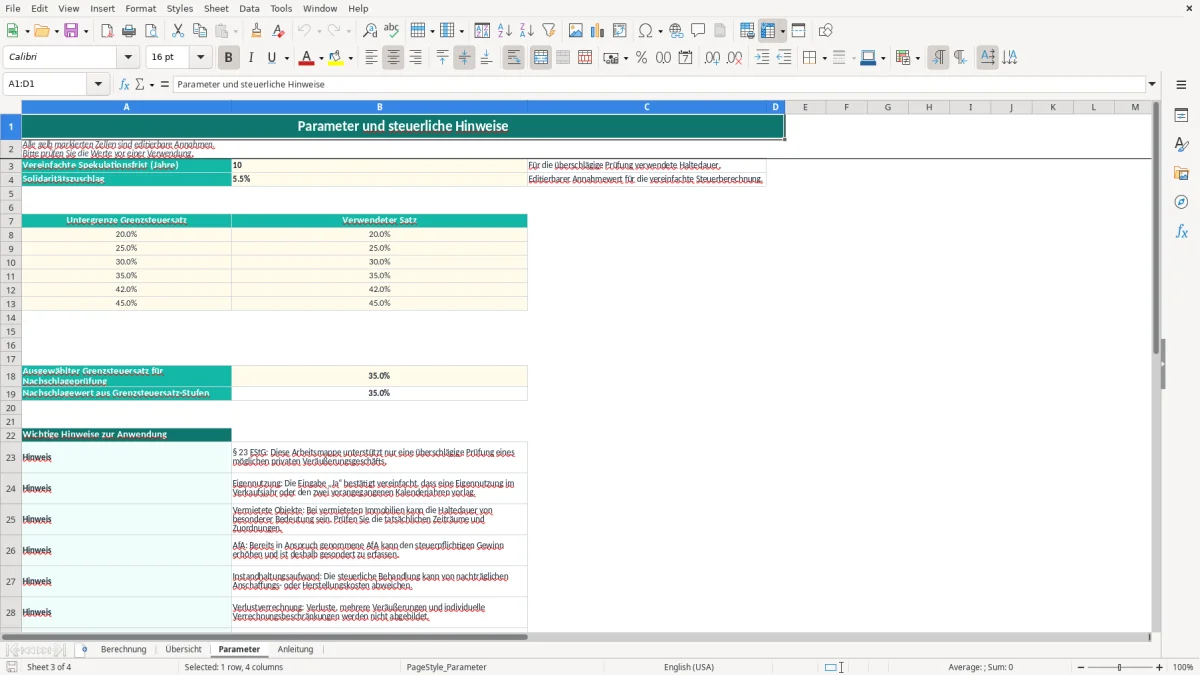The width and height of the screenshot is (1200, 675).
Task: Open the Data menu
Action: [249, 8]
